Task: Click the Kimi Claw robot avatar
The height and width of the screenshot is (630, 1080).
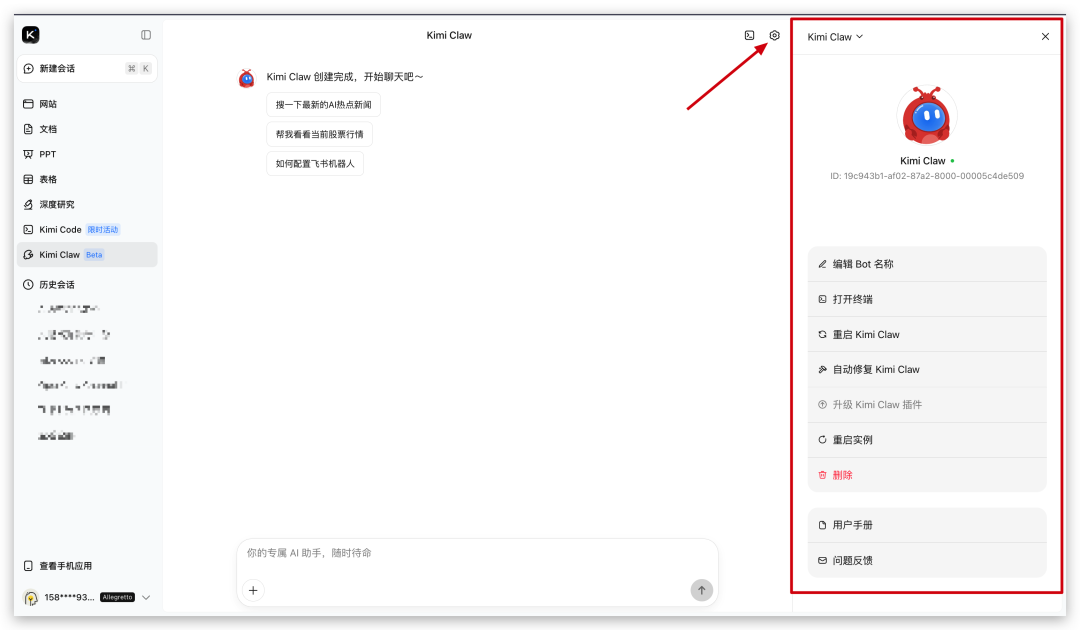Action: 926,118
